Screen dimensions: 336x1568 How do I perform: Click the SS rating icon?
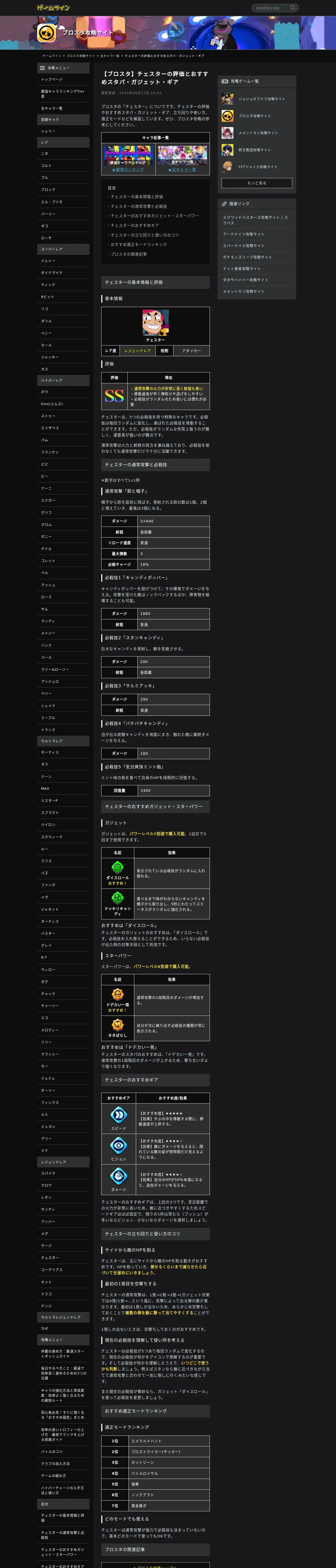tap(114, 396)
